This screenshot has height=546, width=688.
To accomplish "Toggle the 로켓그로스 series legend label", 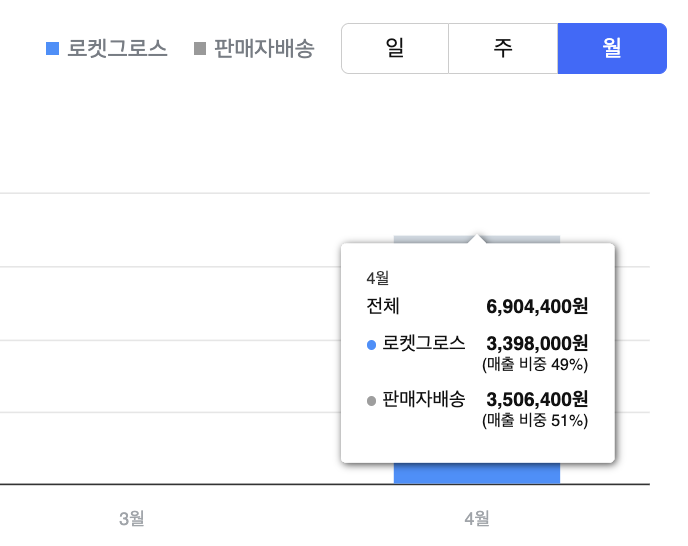I will (x=117, y=48).
